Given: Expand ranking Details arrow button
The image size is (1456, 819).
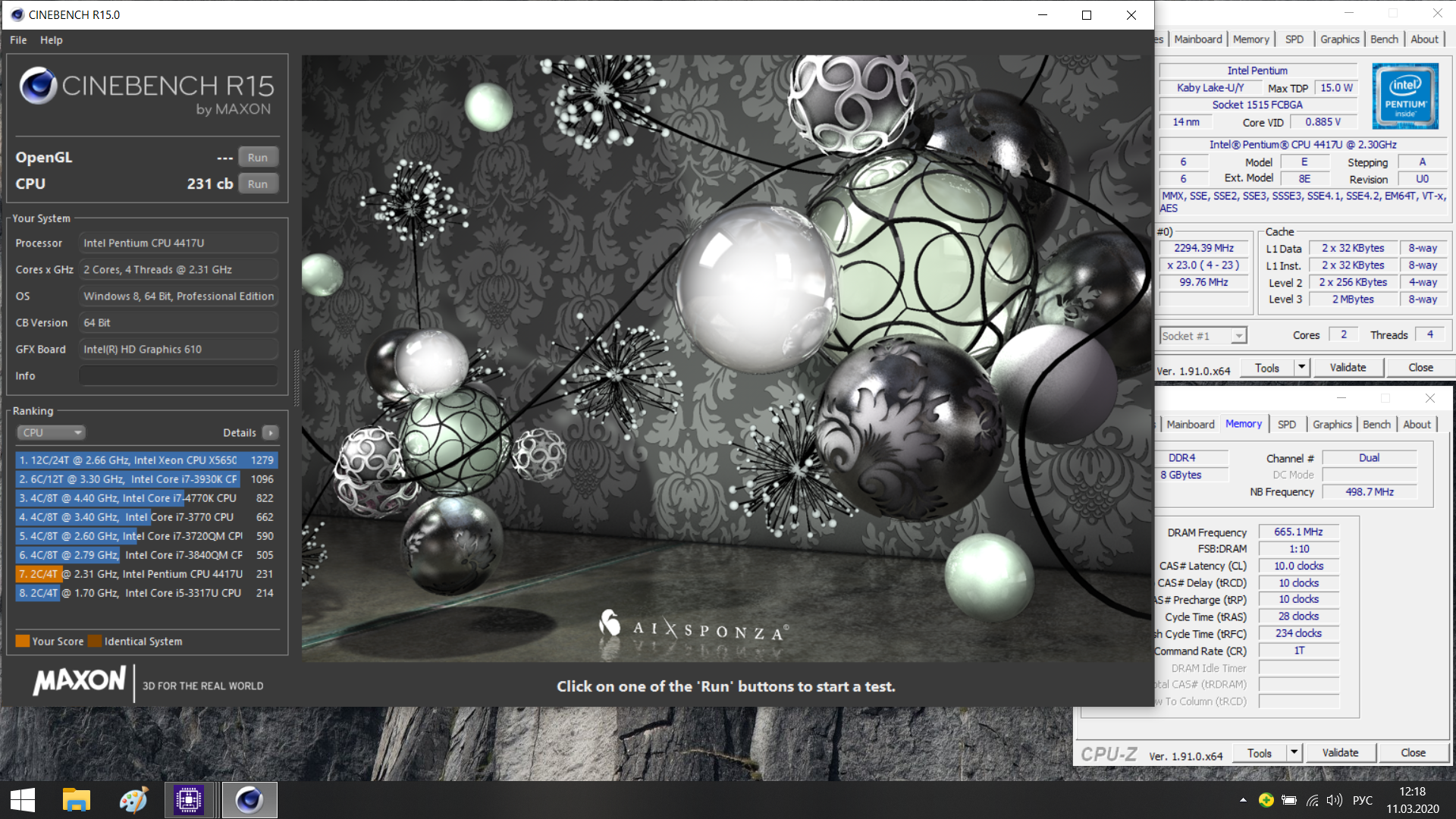Looking at the screenshot, I should click(x=270, y=432).
